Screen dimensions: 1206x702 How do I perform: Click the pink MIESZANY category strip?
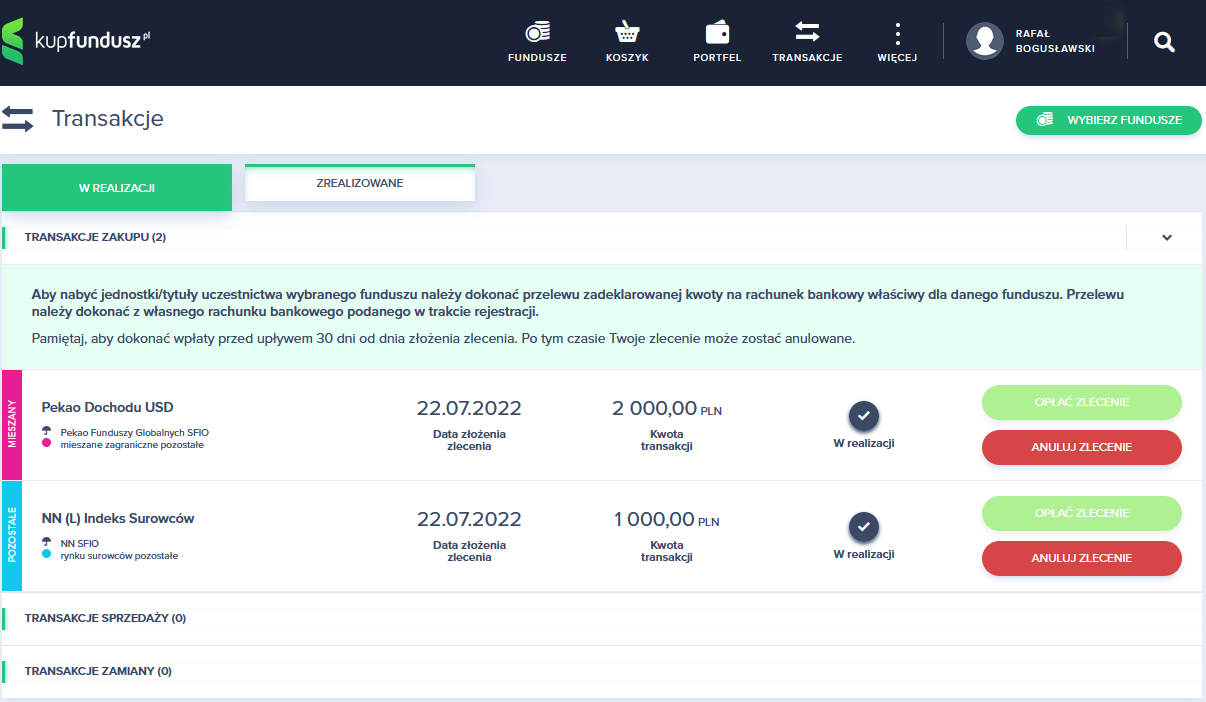click(x=11, y=425)
